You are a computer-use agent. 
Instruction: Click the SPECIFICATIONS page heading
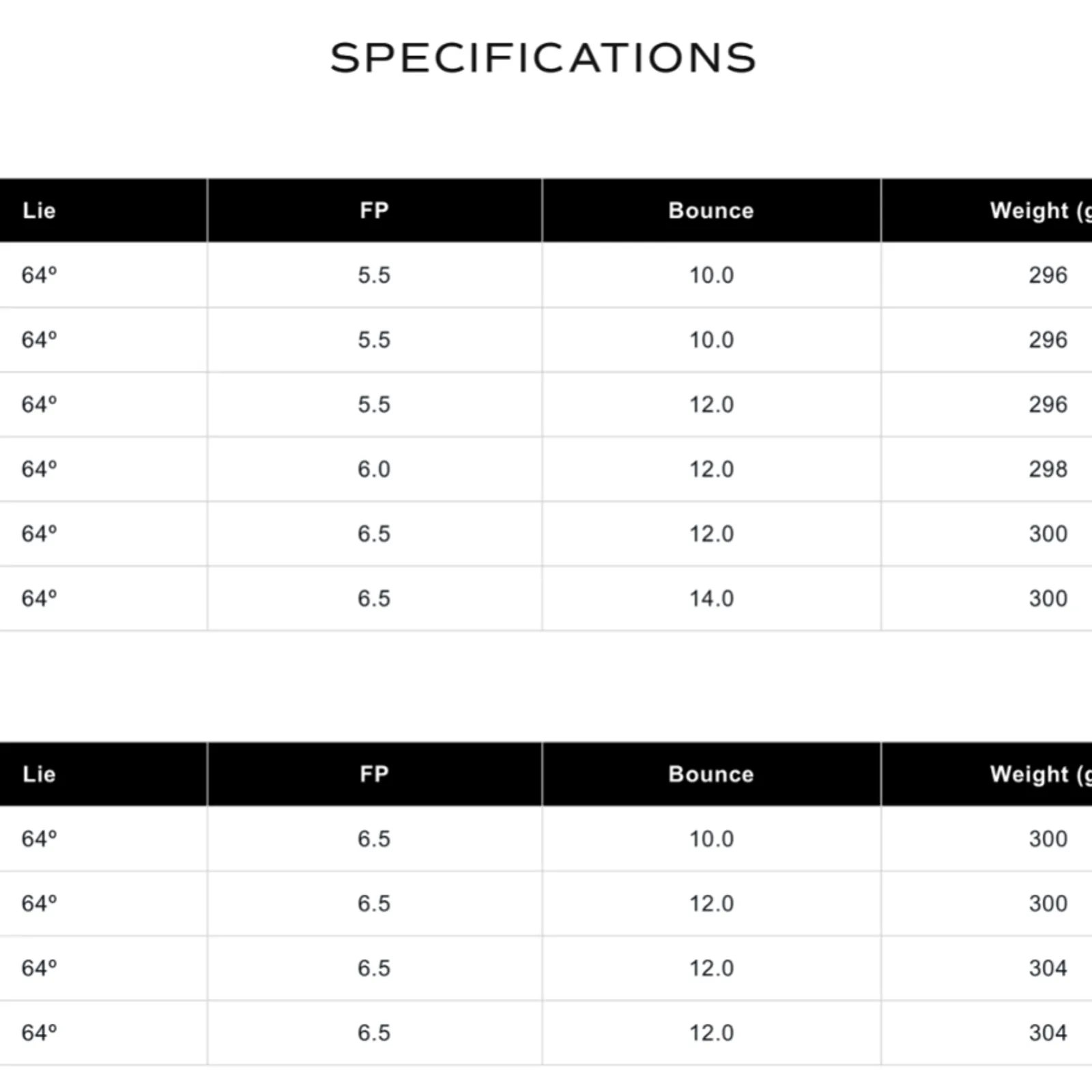(x=543, y=58)
